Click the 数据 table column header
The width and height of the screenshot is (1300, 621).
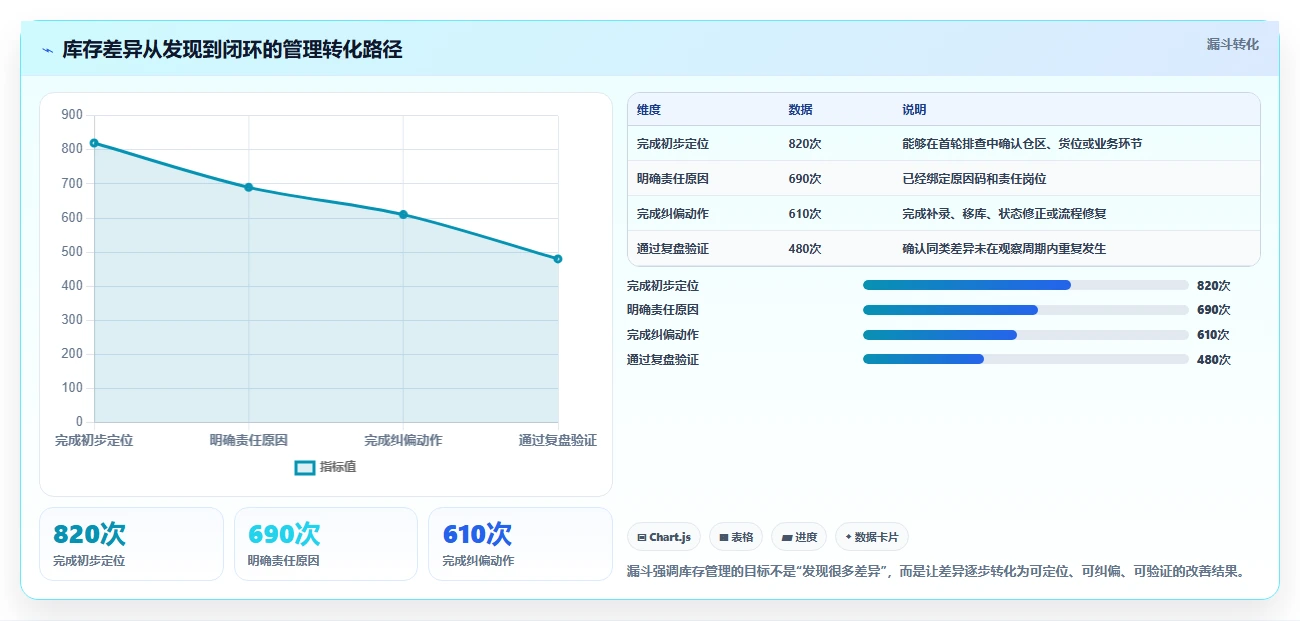coord(800,110)
